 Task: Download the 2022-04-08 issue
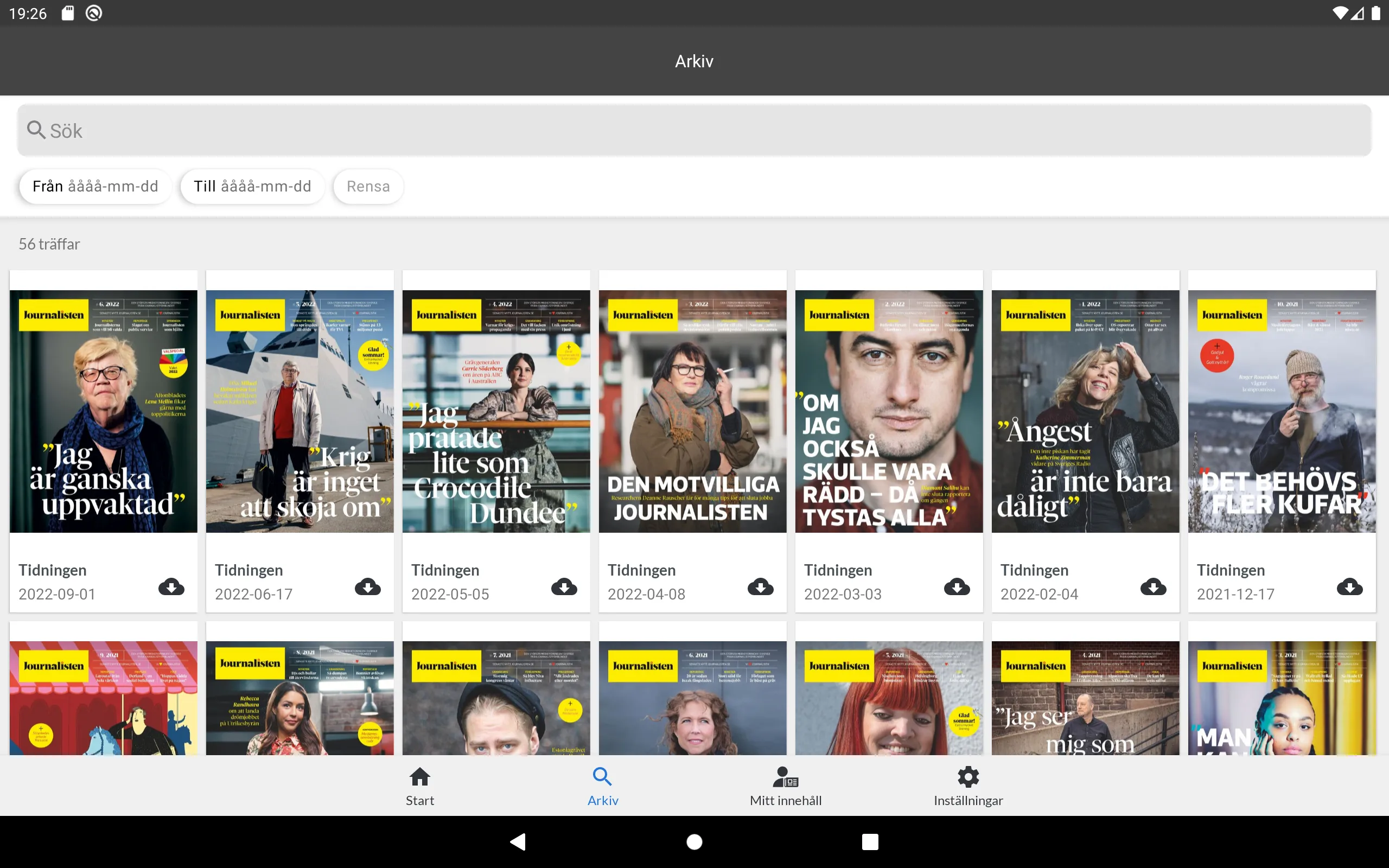761,586
